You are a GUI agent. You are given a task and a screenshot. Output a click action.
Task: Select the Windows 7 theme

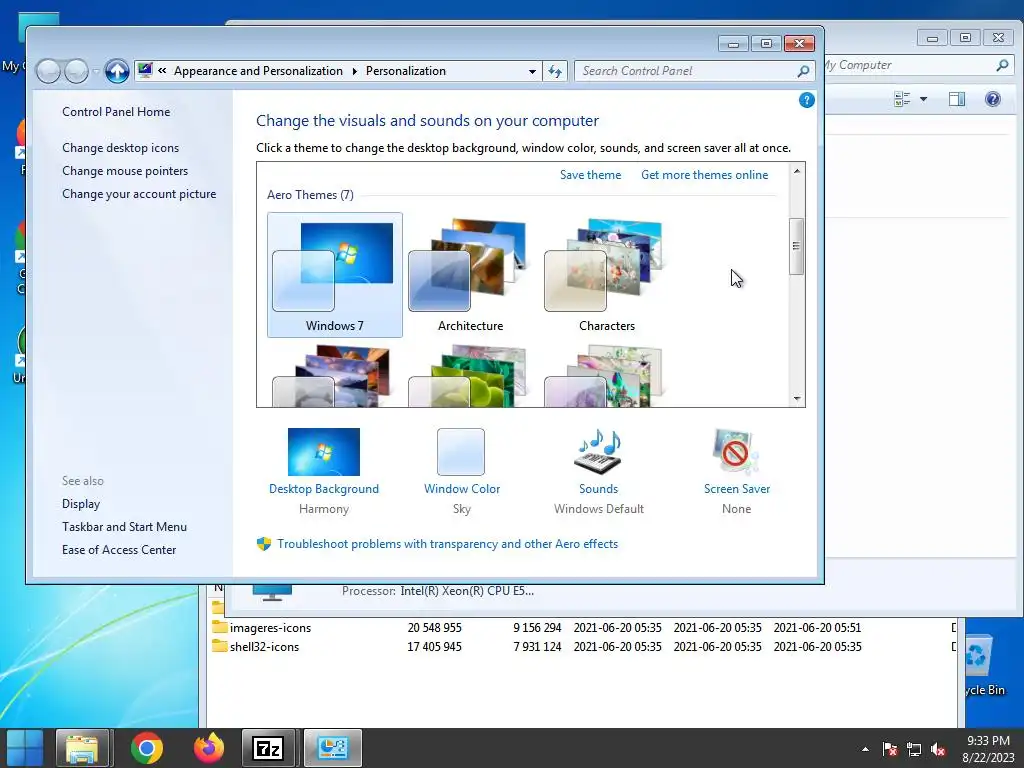334,274
